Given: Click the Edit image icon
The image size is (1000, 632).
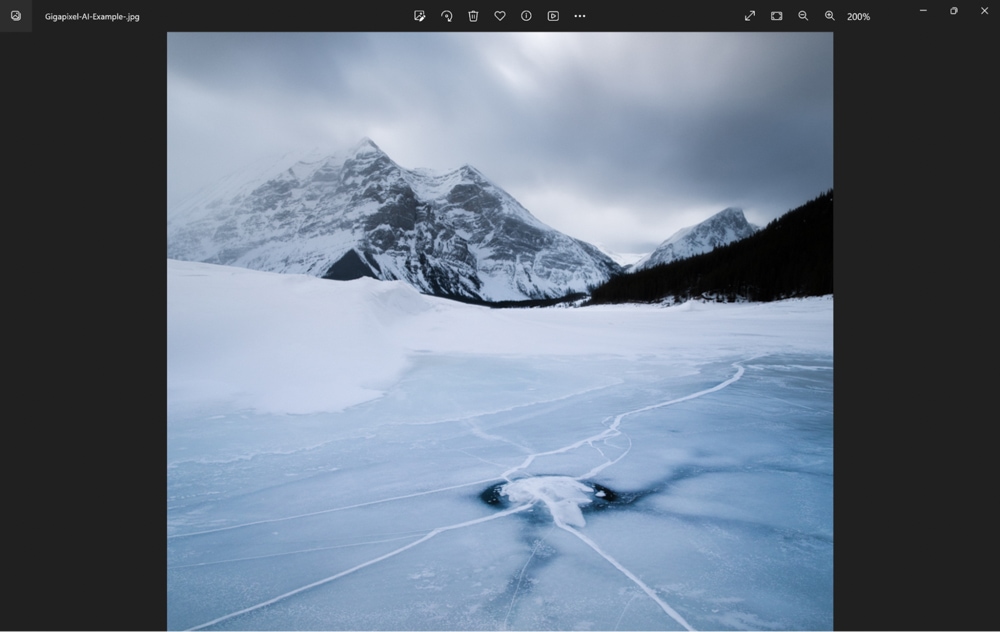Looking at the screenshot, I should pyautogui.click(x=419, y=16).
